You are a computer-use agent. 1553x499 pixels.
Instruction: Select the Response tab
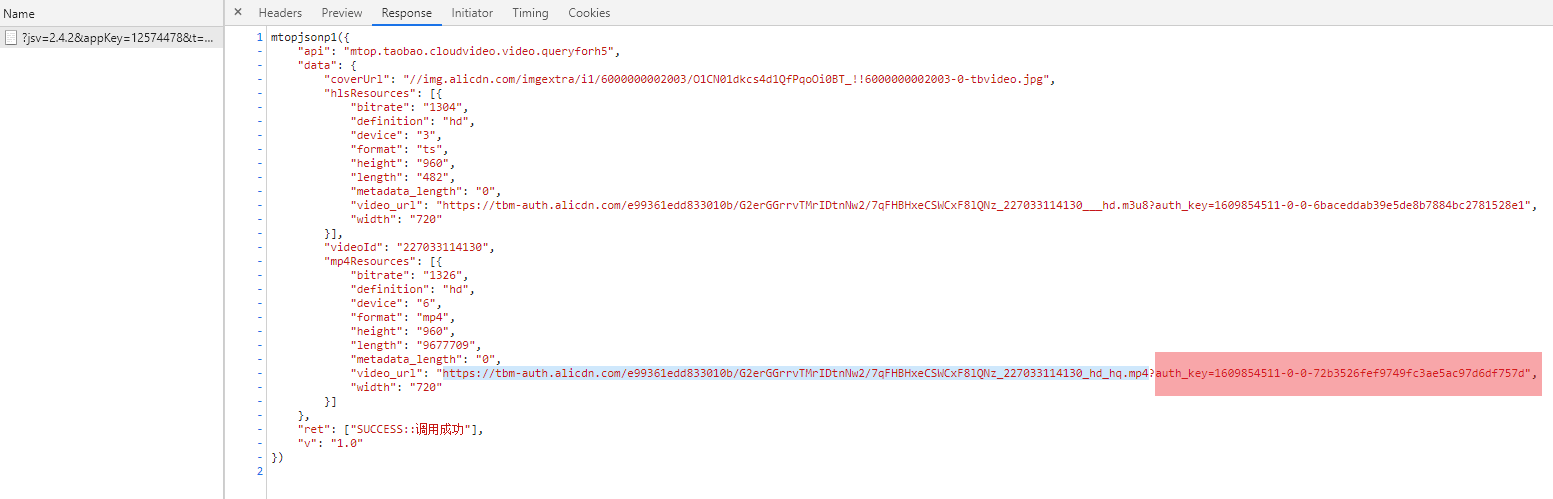coord(407,13)
